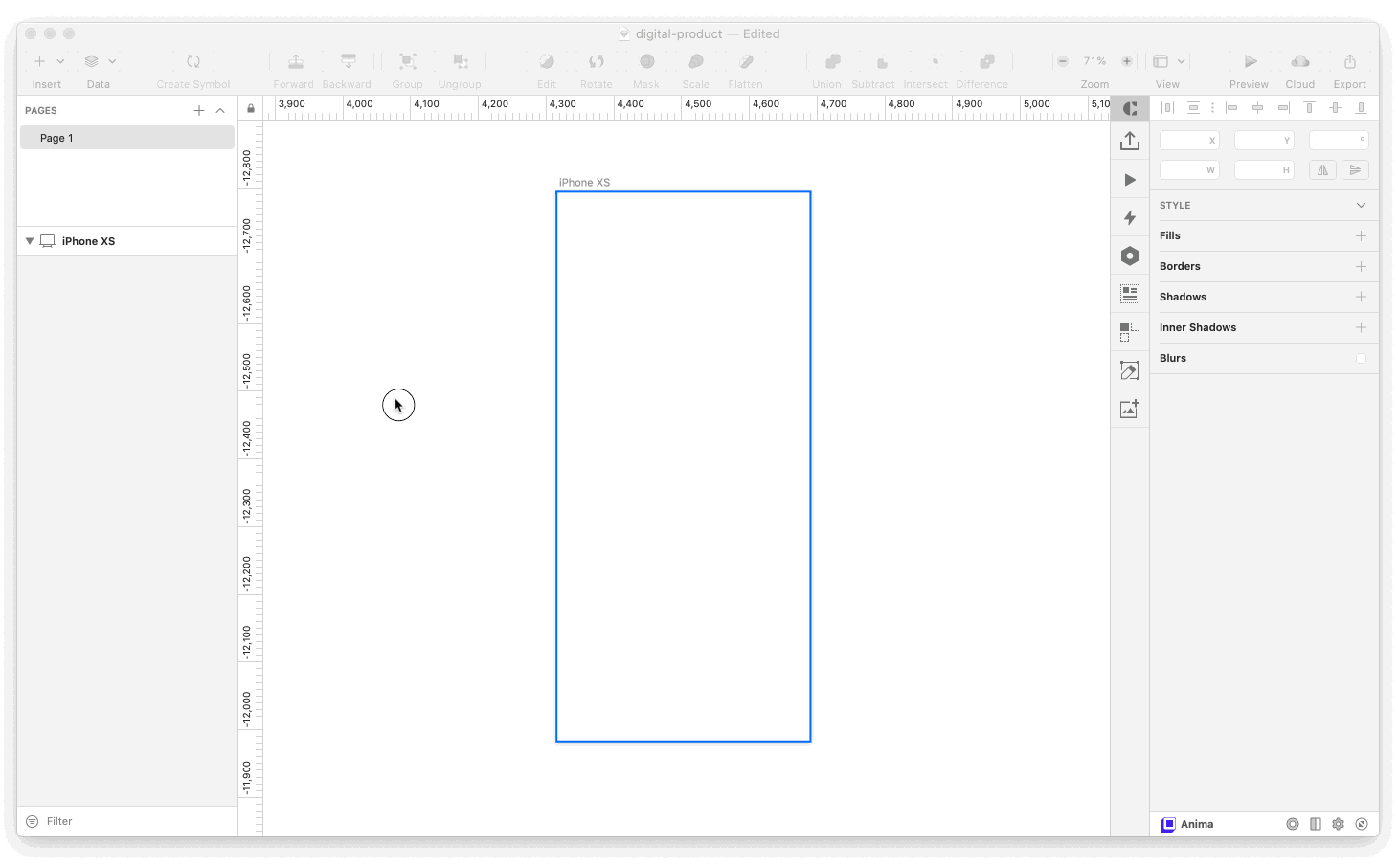
Task: Select the Anima lightning icon
Action: (x=1130, y=216)
